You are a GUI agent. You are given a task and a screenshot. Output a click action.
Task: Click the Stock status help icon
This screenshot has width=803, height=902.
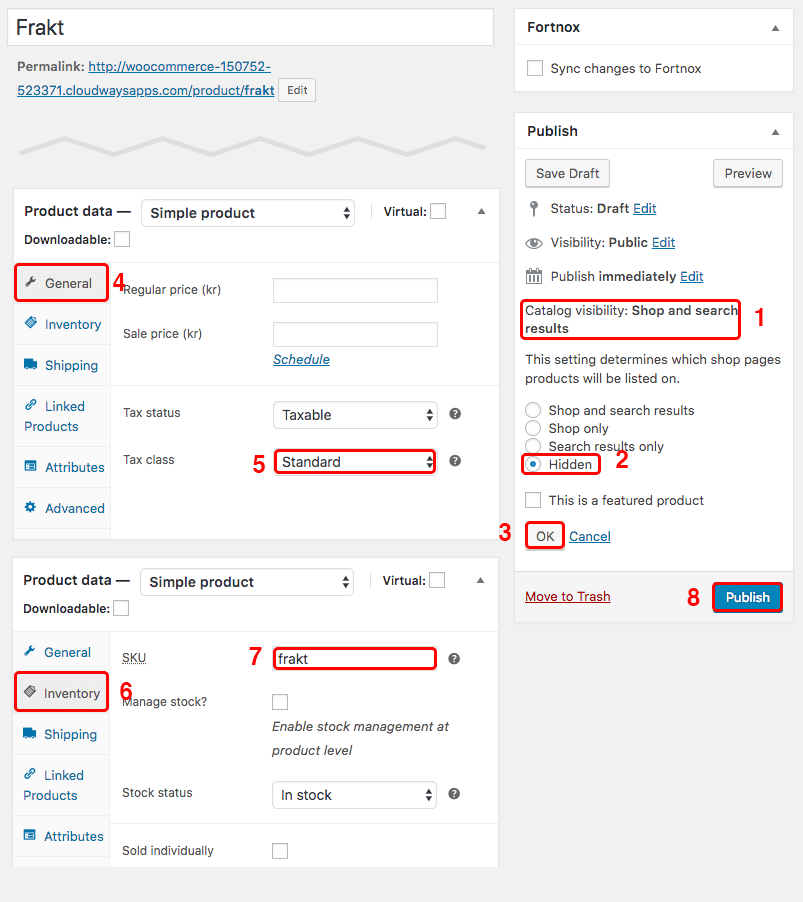coord(454,794)
